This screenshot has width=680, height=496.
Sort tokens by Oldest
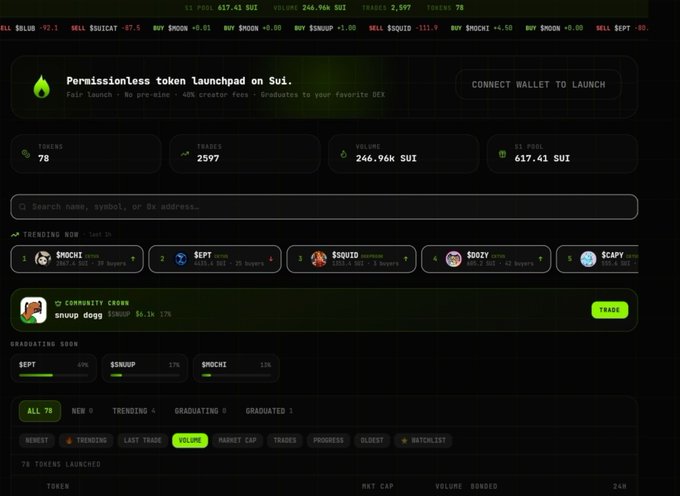tap(372, 441)
